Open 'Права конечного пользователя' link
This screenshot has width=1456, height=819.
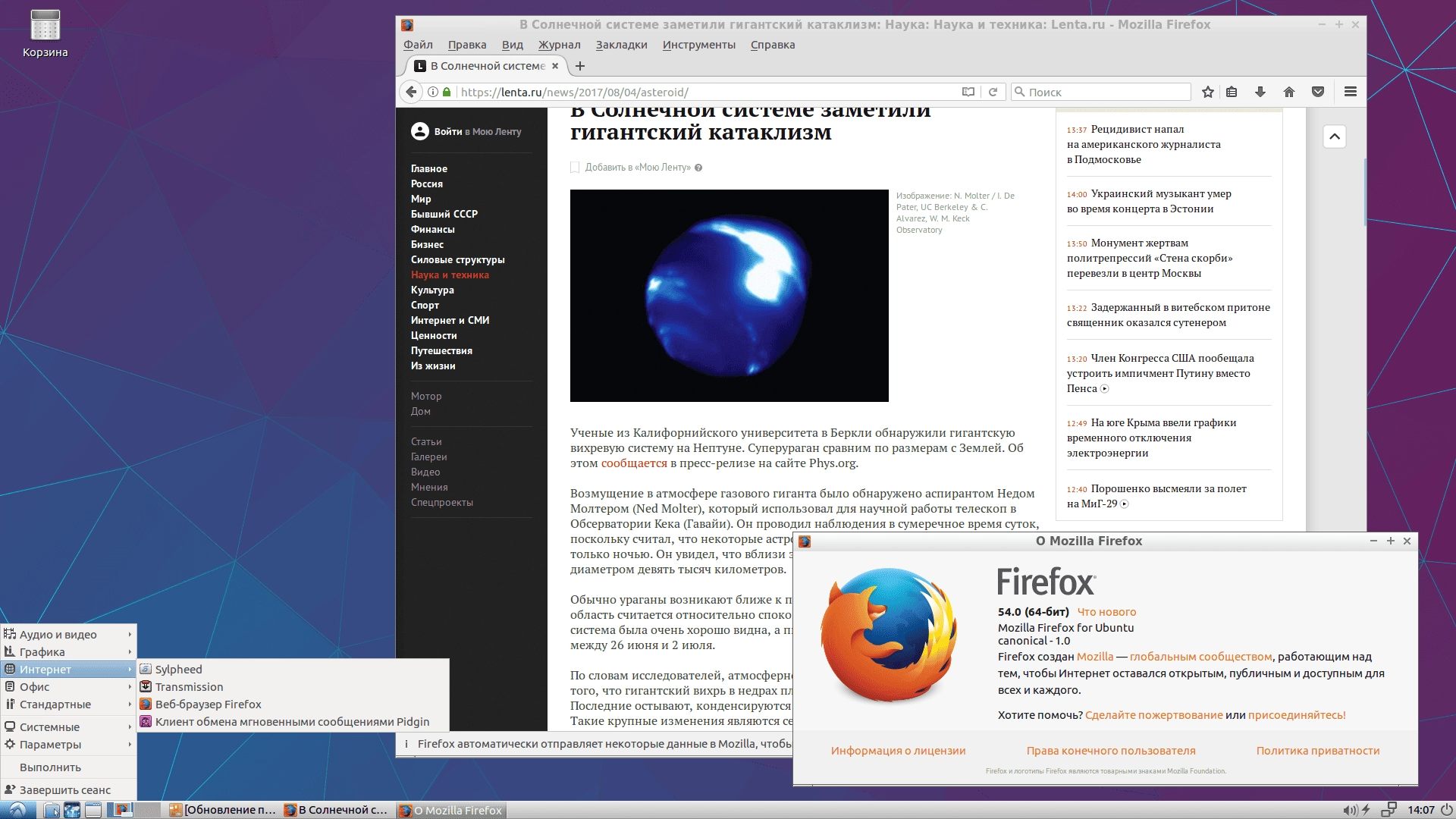pos(1111,751)
